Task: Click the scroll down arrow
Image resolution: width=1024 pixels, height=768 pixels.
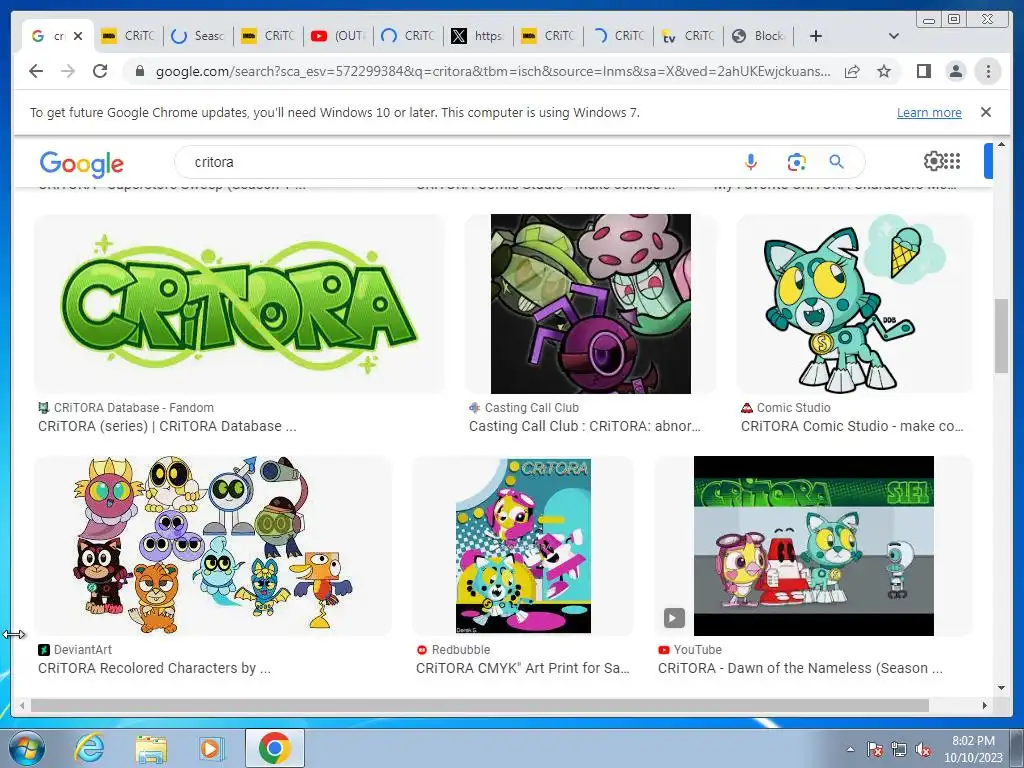Action: 1001,688
